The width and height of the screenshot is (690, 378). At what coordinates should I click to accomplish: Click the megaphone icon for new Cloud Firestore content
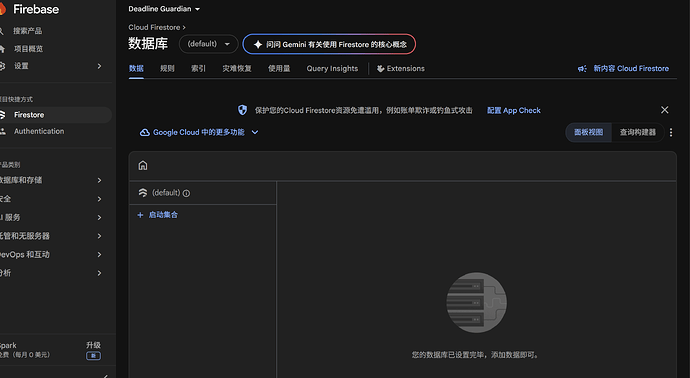pyautogui.click(x=582, y=69)
